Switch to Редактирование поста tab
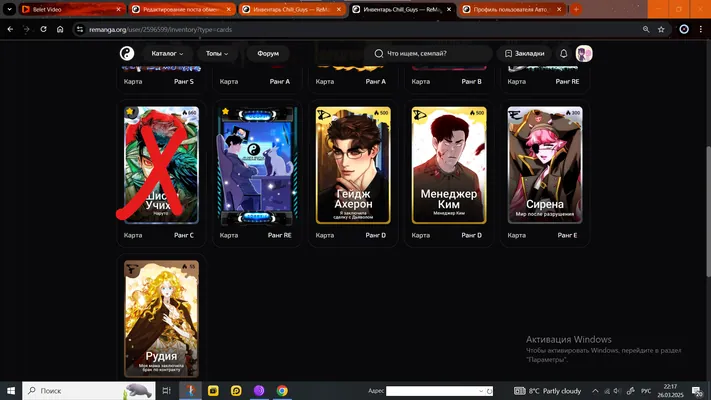 pos(182,9)
